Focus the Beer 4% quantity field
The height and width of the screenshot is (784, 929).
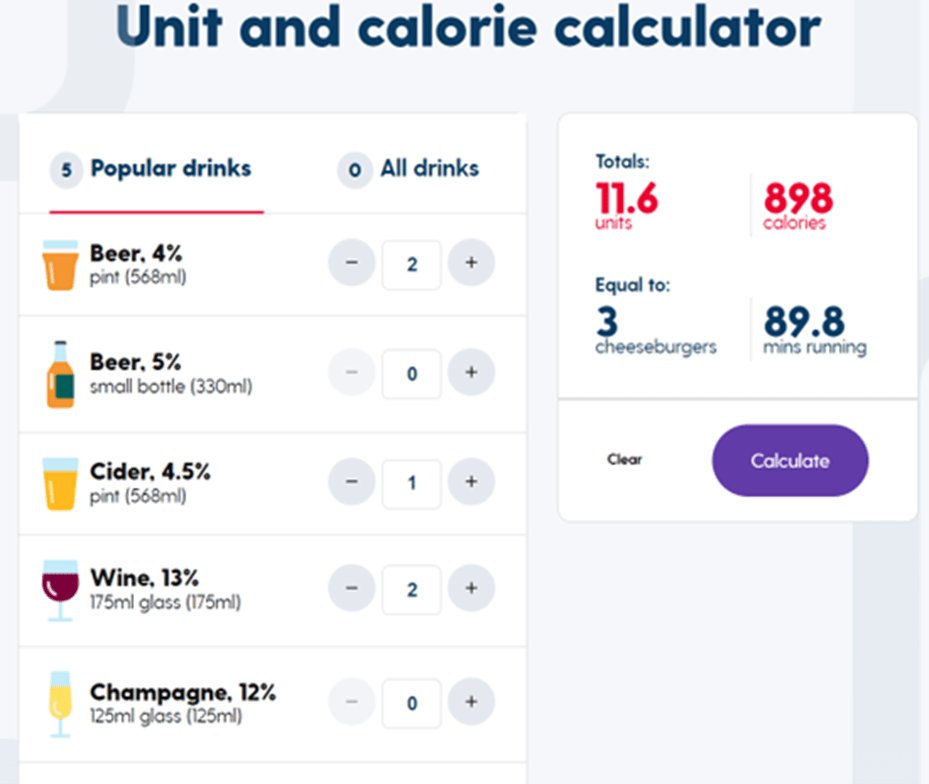tap(411, 264)
